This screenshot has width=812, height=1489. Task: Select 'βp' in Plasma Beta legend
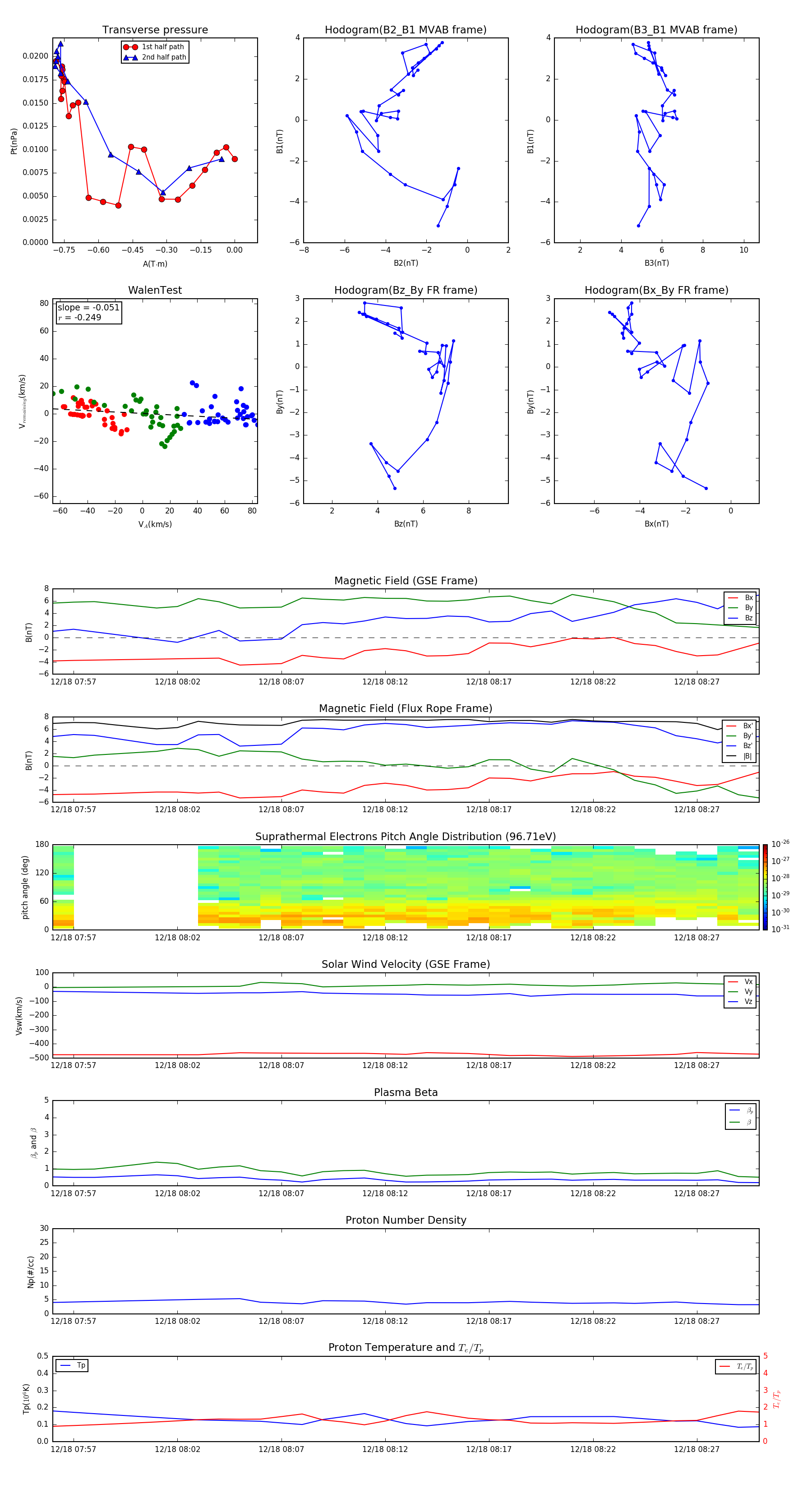pos(741,1110)
